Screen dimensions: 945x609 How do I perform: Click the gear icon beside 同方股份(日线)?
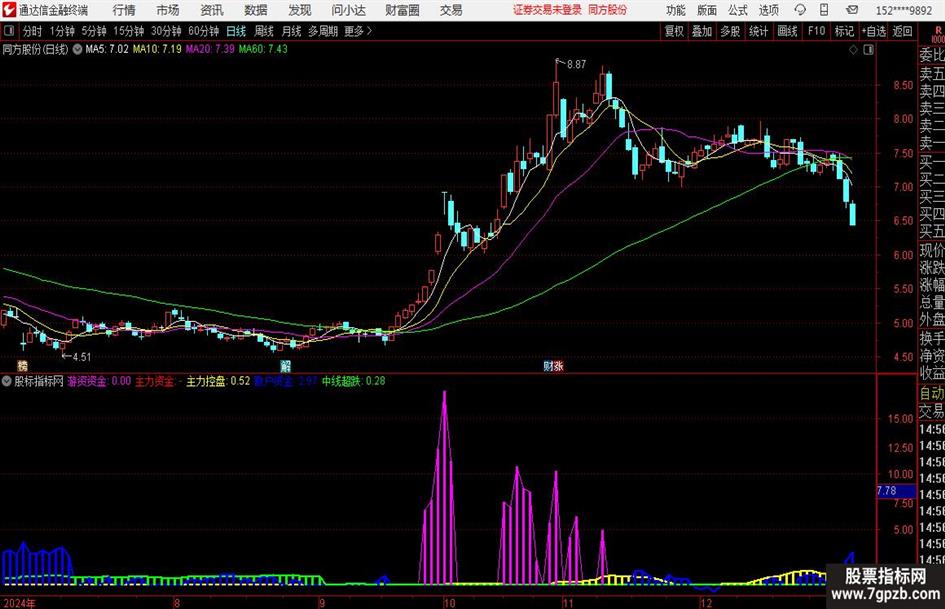77,49
